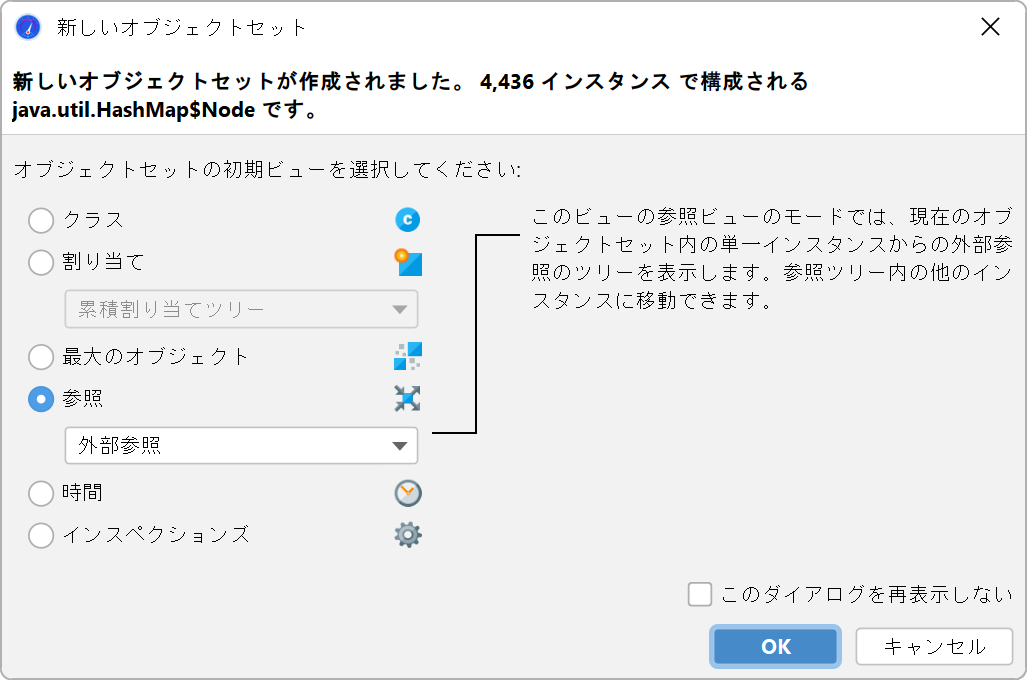Select the 割り当て radio button

coord(41,262)
